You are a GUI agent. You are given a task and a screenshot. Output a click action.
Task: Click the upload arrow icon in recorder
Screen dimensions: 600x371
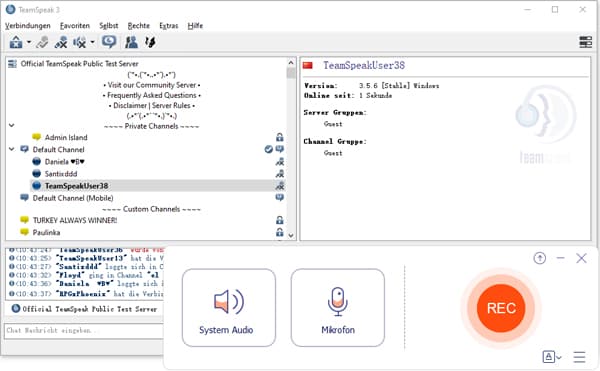click(540, 258)
